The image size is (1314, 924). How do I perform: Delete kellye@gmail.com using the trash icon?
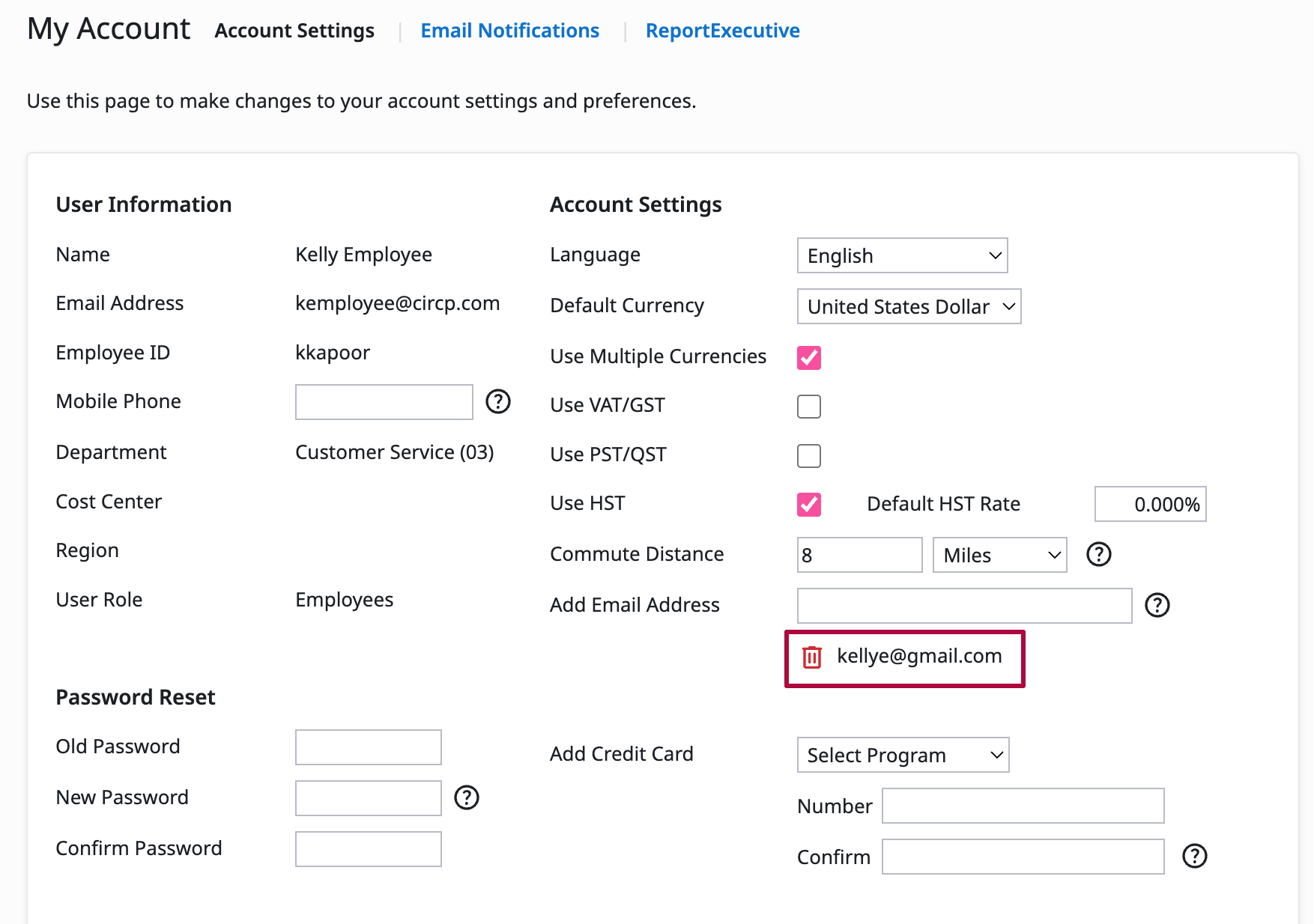(812, 657)
